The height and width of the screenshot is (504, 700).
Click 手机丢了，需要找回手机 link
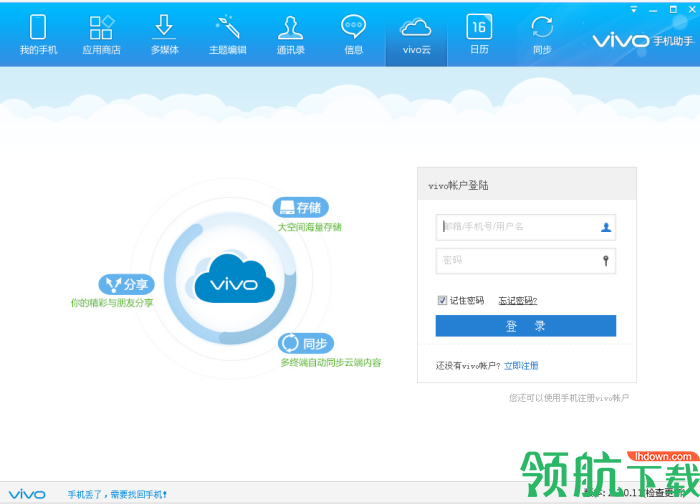[x=117, y=495]
